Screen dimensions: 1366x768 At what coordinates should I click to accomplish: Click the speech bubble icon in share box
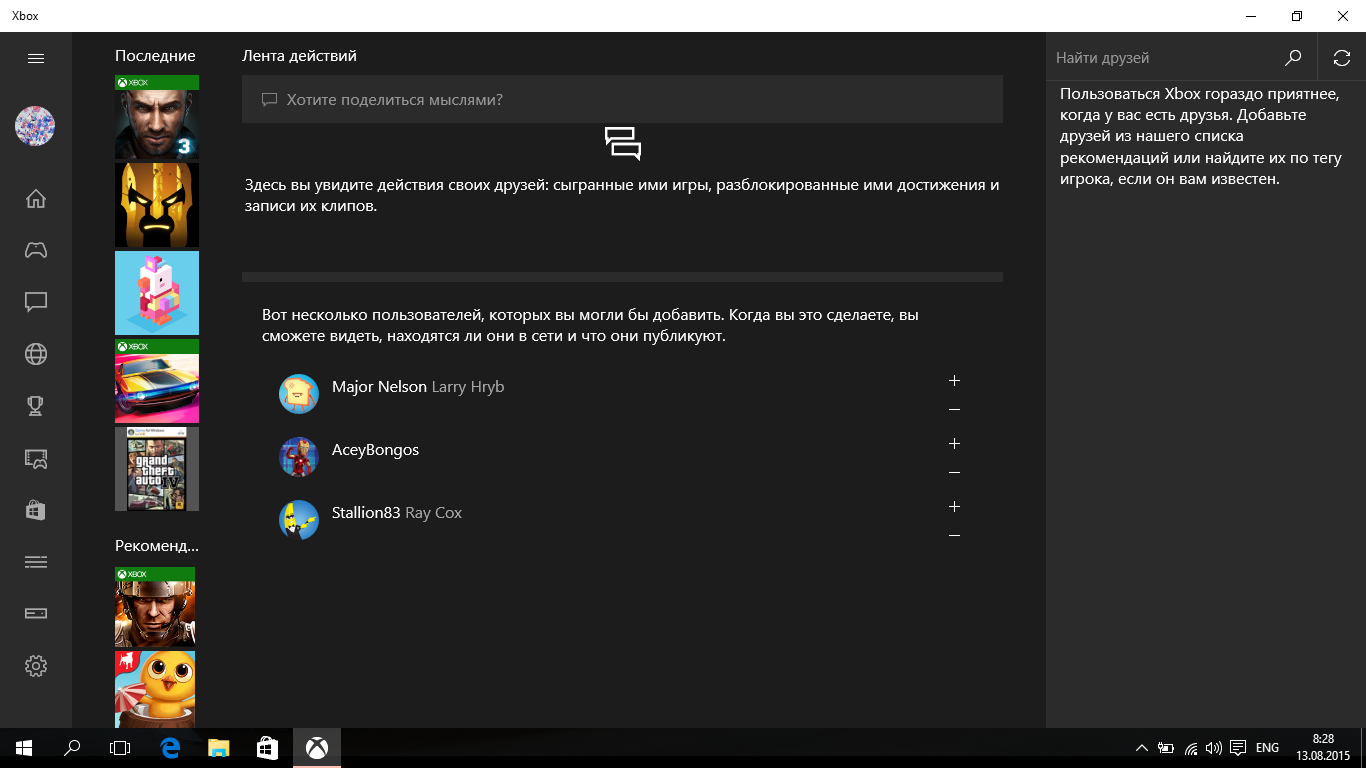(x=268, y=100)
